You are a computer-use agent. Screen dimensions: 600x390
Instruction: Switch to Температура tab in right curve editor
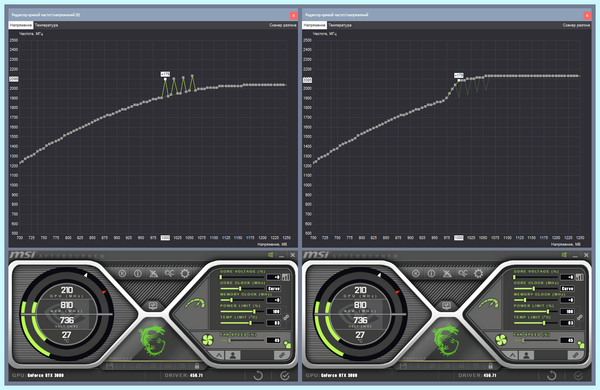[340, 25]
